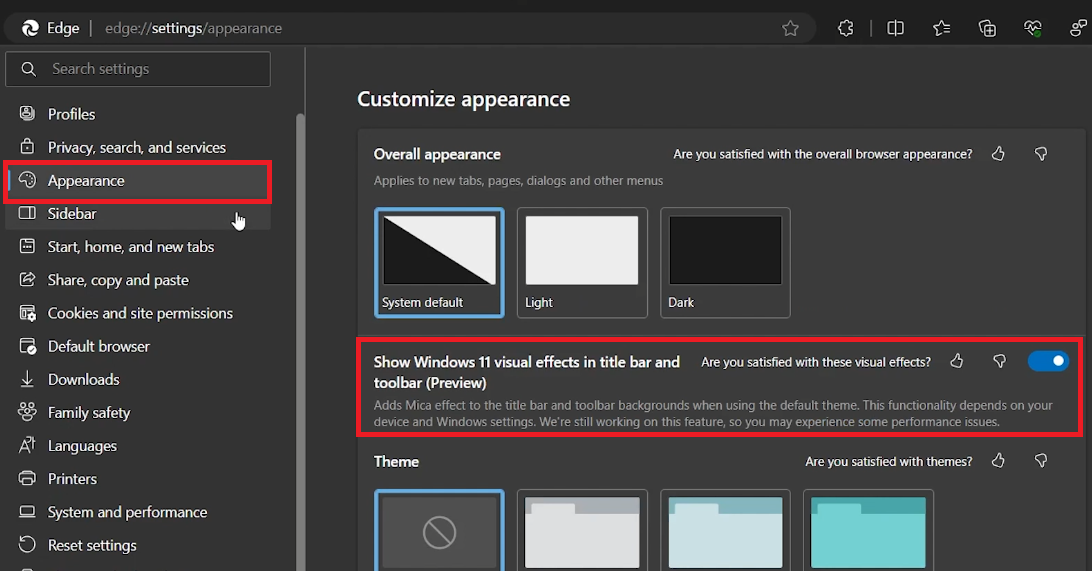Open Privacy, search, and services page
Viewport: 1092px width, 571px height.
[138, 147]
